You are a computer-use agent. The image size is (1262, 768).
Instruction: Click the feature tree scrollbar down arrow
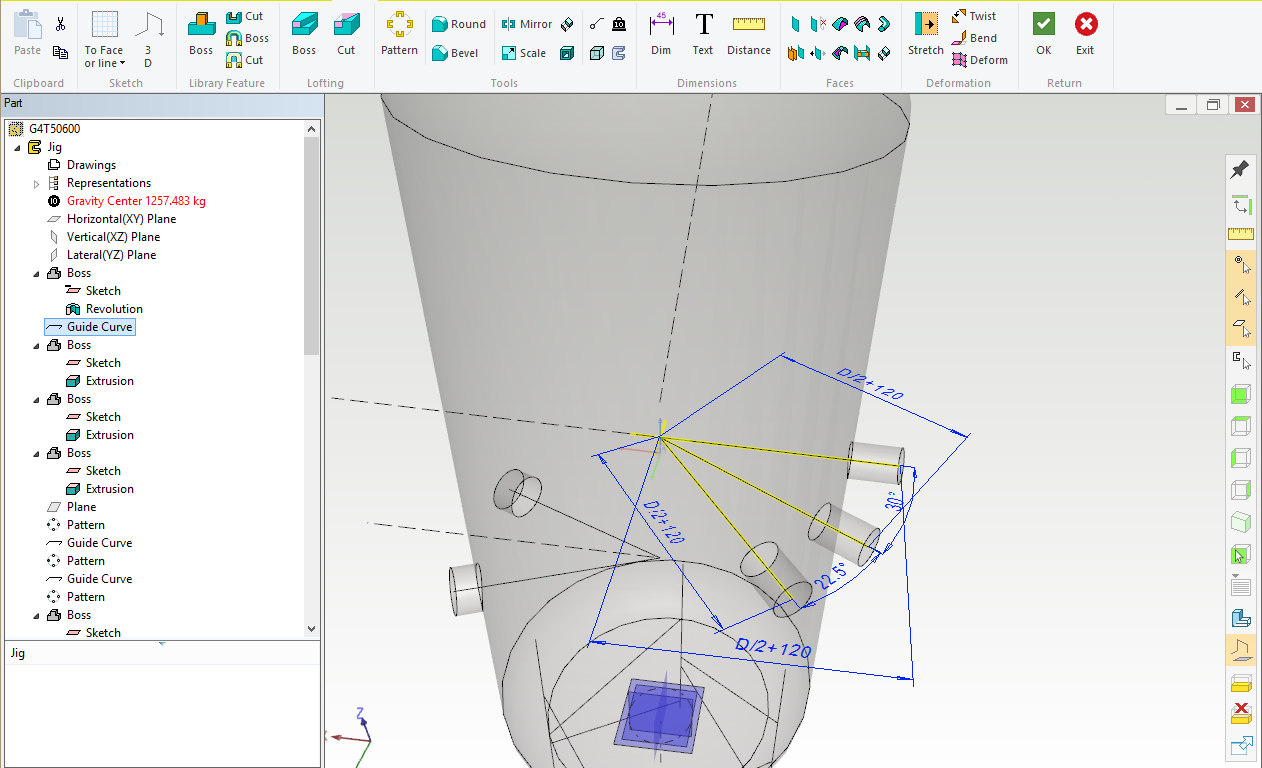point(311,629)
